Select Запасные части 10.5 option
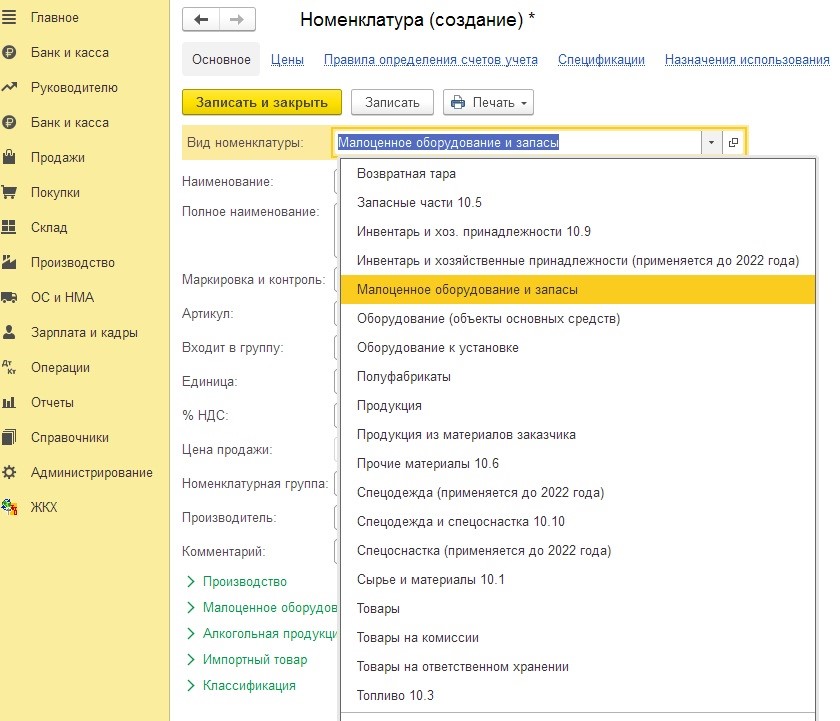 tap(578, 202)
